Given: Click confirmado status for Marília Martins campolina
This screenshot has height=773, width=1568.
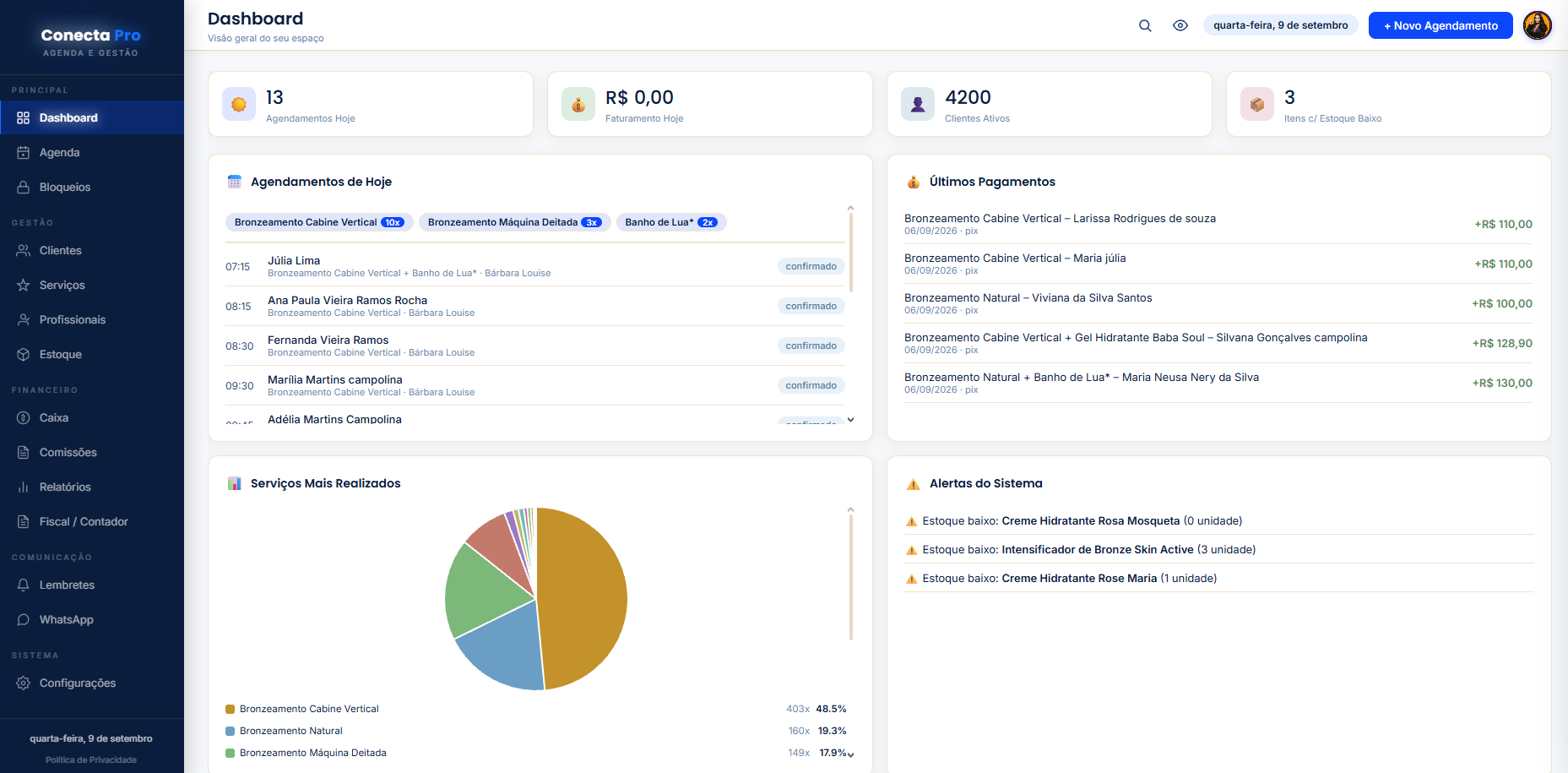Looking at the screenshot, I should [x=811, y=385].
